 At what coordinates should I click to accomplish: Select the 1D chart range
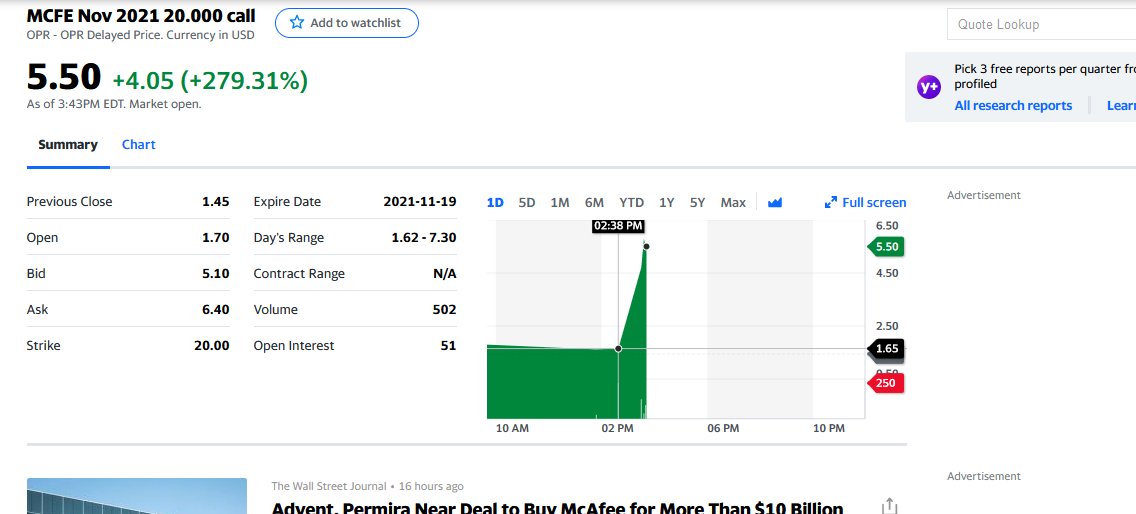[495, 202]
